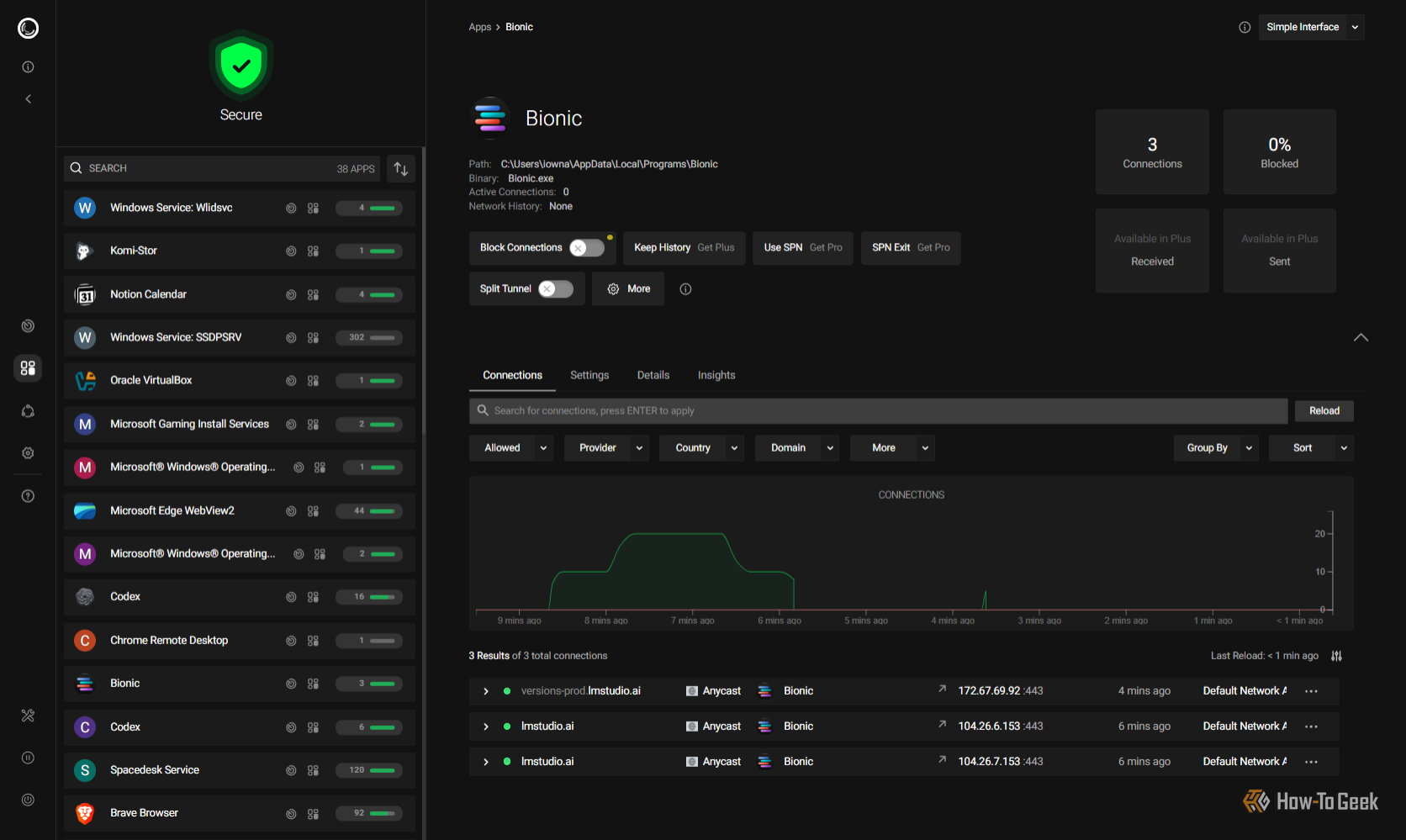Open the Sort dropdown
The image size is (1406, 840).
click(1311, 448)
